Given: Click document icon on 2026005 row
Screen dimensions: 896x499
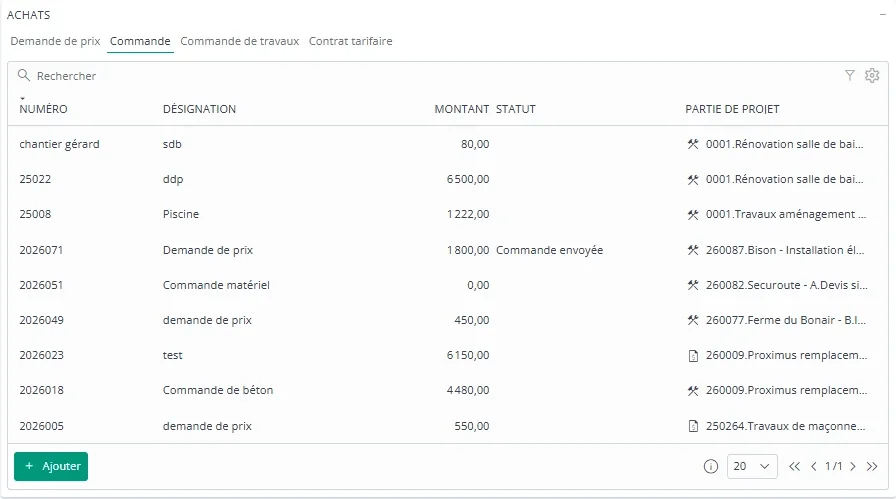Looking at the screenshot, I should 693,426.
